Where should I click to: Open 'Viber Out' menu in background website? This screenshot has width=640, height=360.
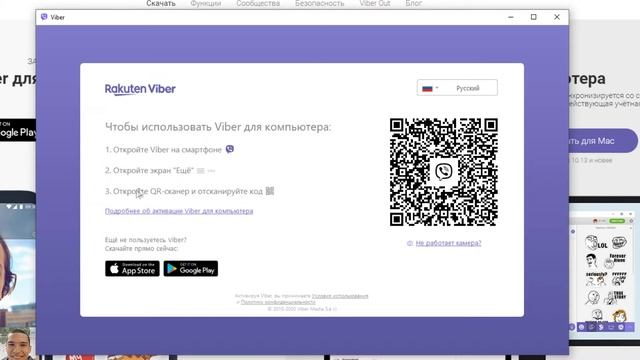[x=375, y=3]
